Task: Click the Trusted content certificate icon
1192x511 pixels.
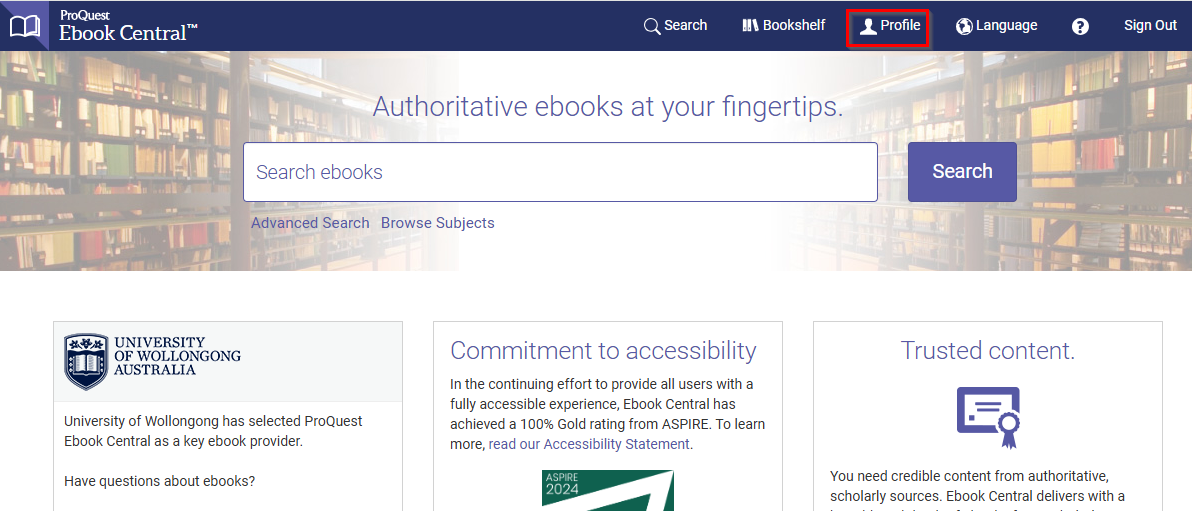Action: pyautogui.click(x=988, y=416)
